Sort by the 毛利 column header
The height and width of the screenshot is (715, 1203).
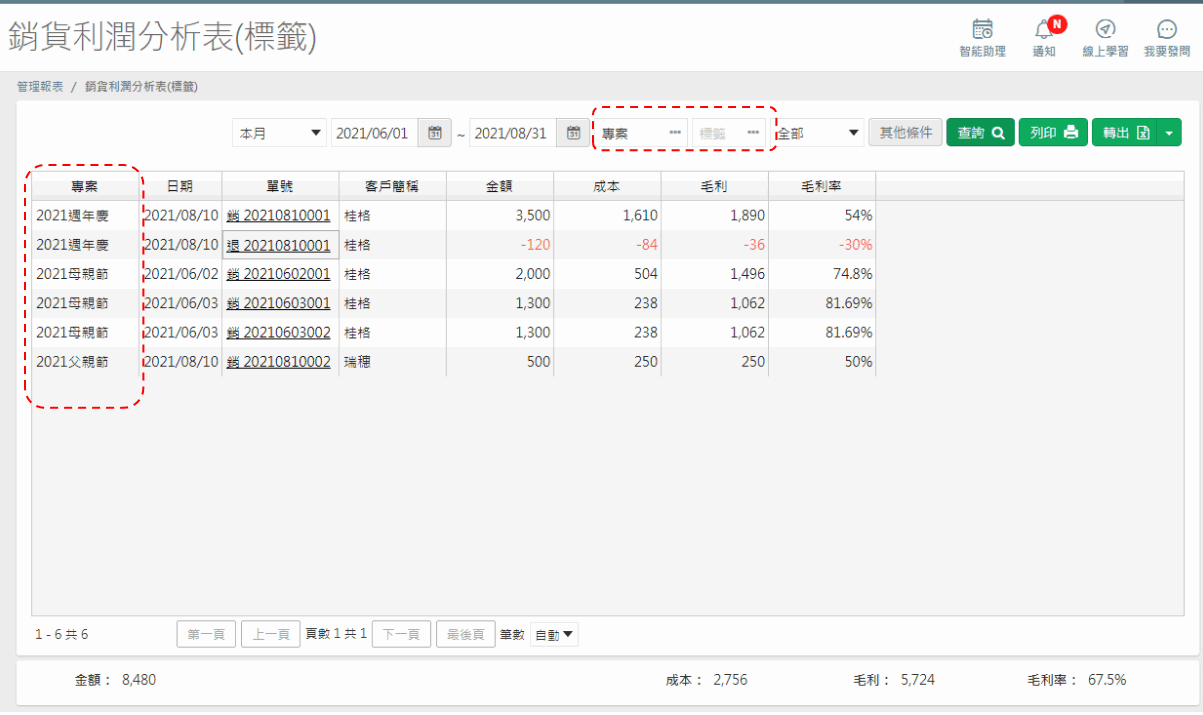pos(714,186)
